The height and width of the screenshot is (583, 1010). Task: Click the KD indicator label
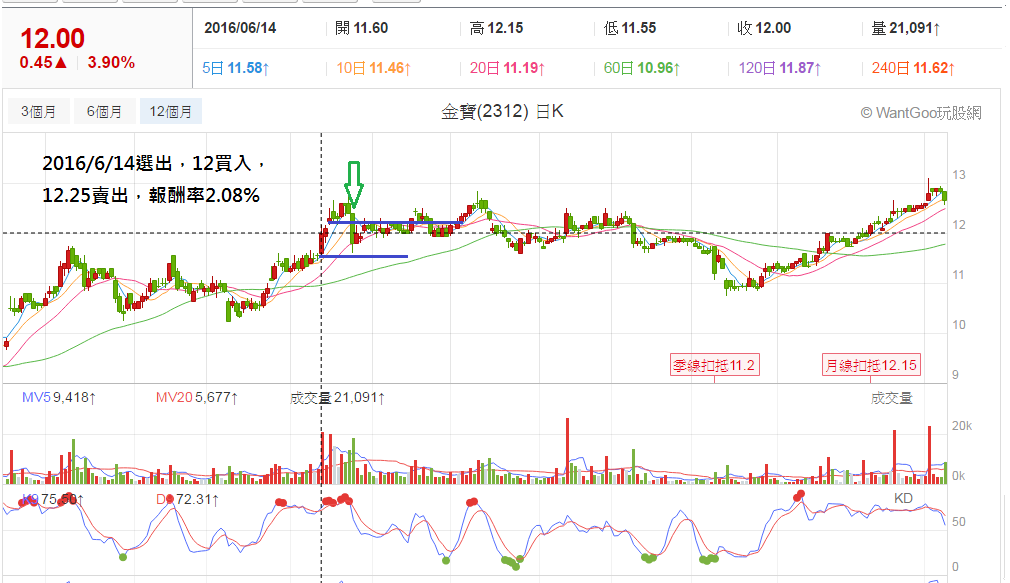pos(903,498)
